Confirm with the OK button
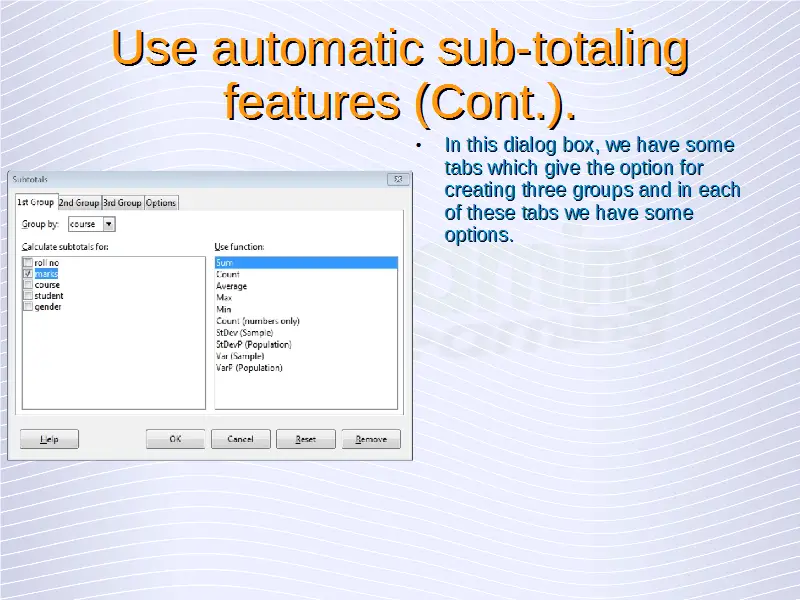 175,439
